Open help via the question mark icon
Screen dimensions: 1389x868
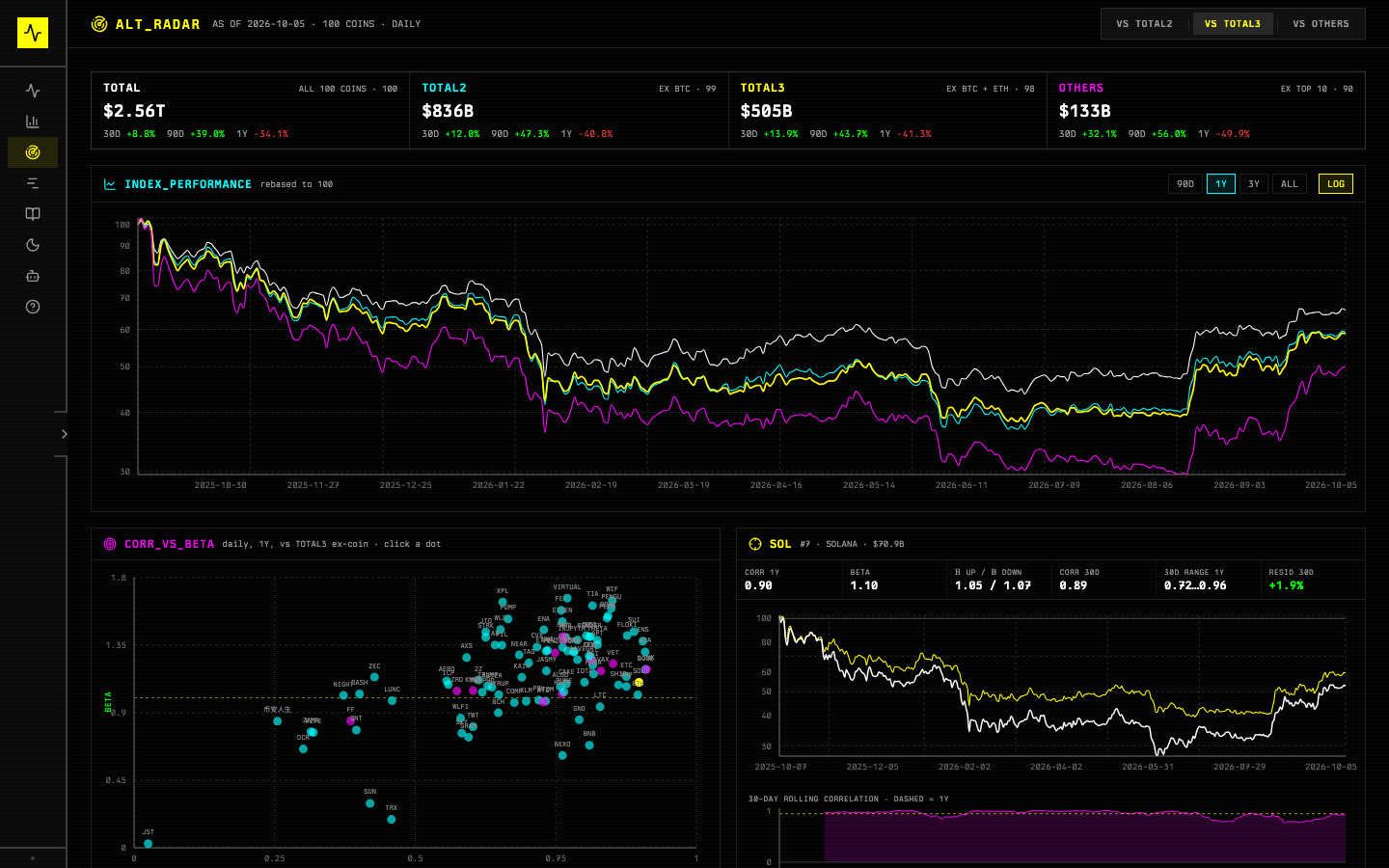pyautogui.click(x=33, y=307)
